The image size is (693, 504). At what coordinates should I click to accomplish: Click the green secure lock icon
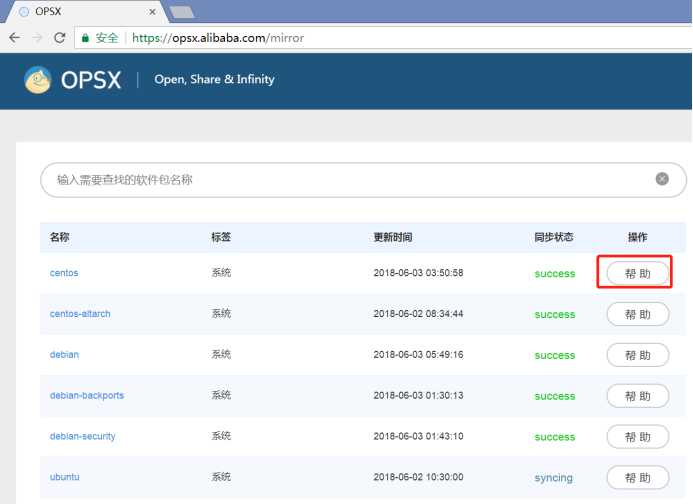tap(85, 38)
